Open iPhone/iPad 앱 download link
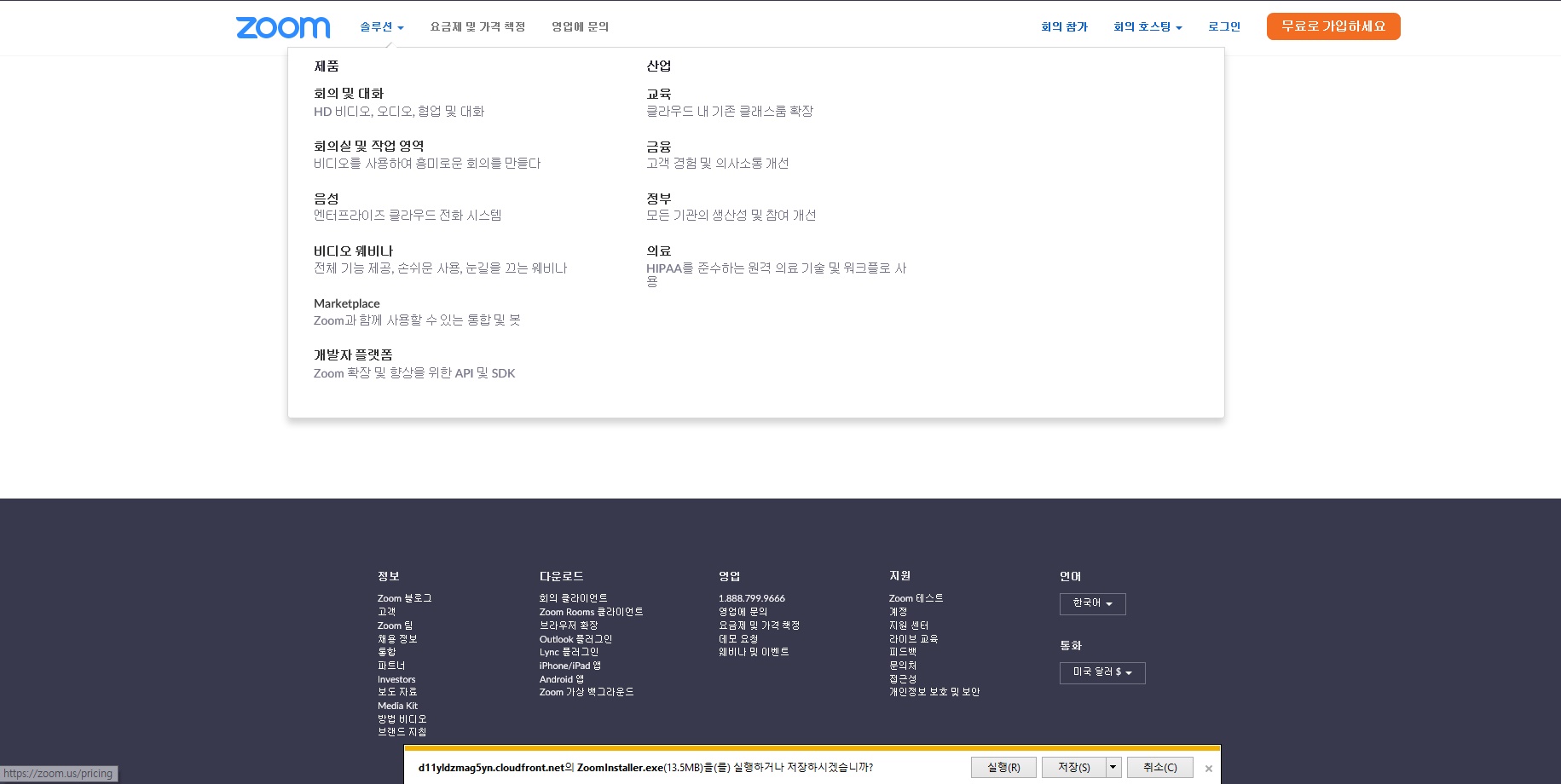 click(x=569, y=666)
